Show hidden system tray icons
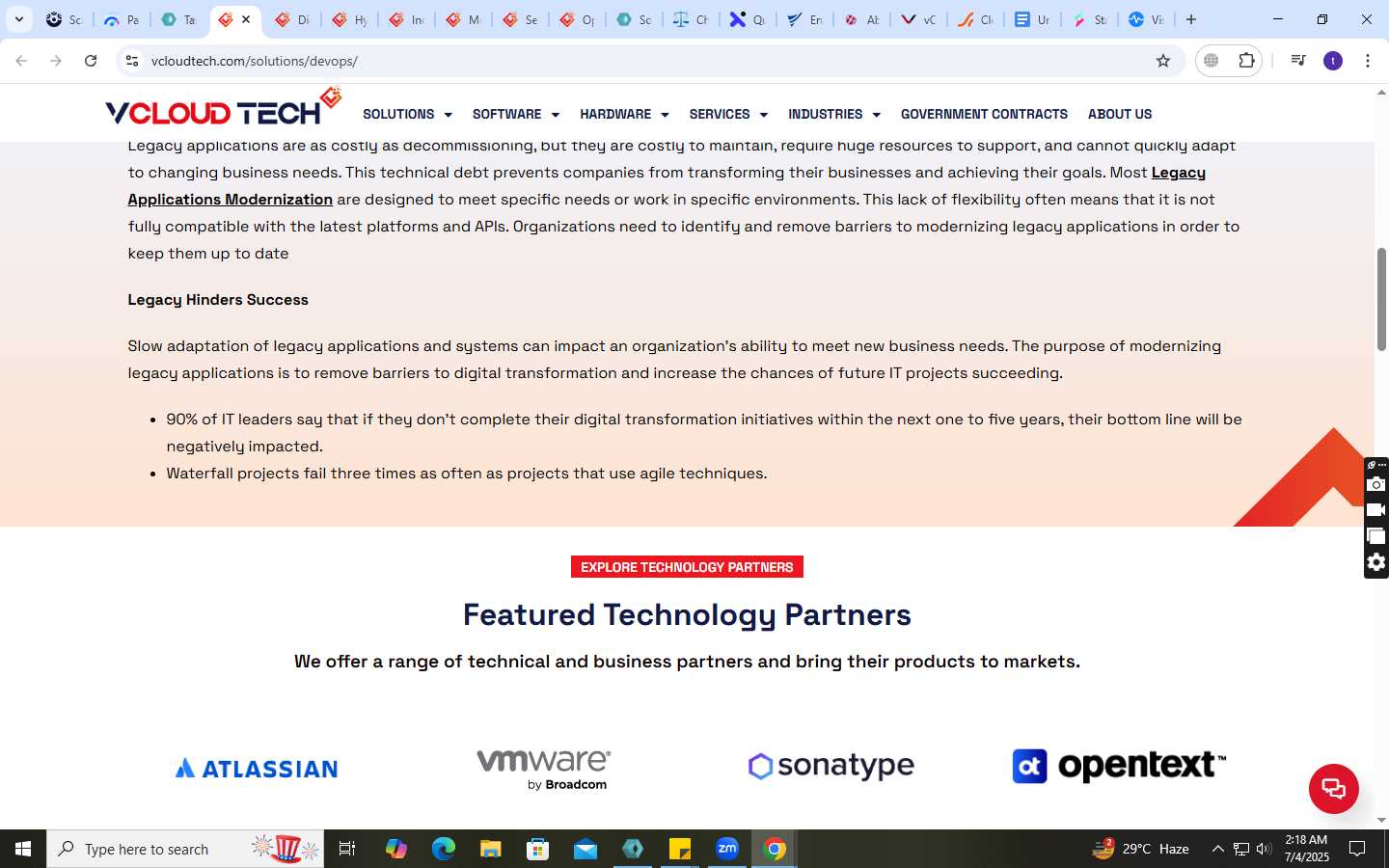 1217,849
